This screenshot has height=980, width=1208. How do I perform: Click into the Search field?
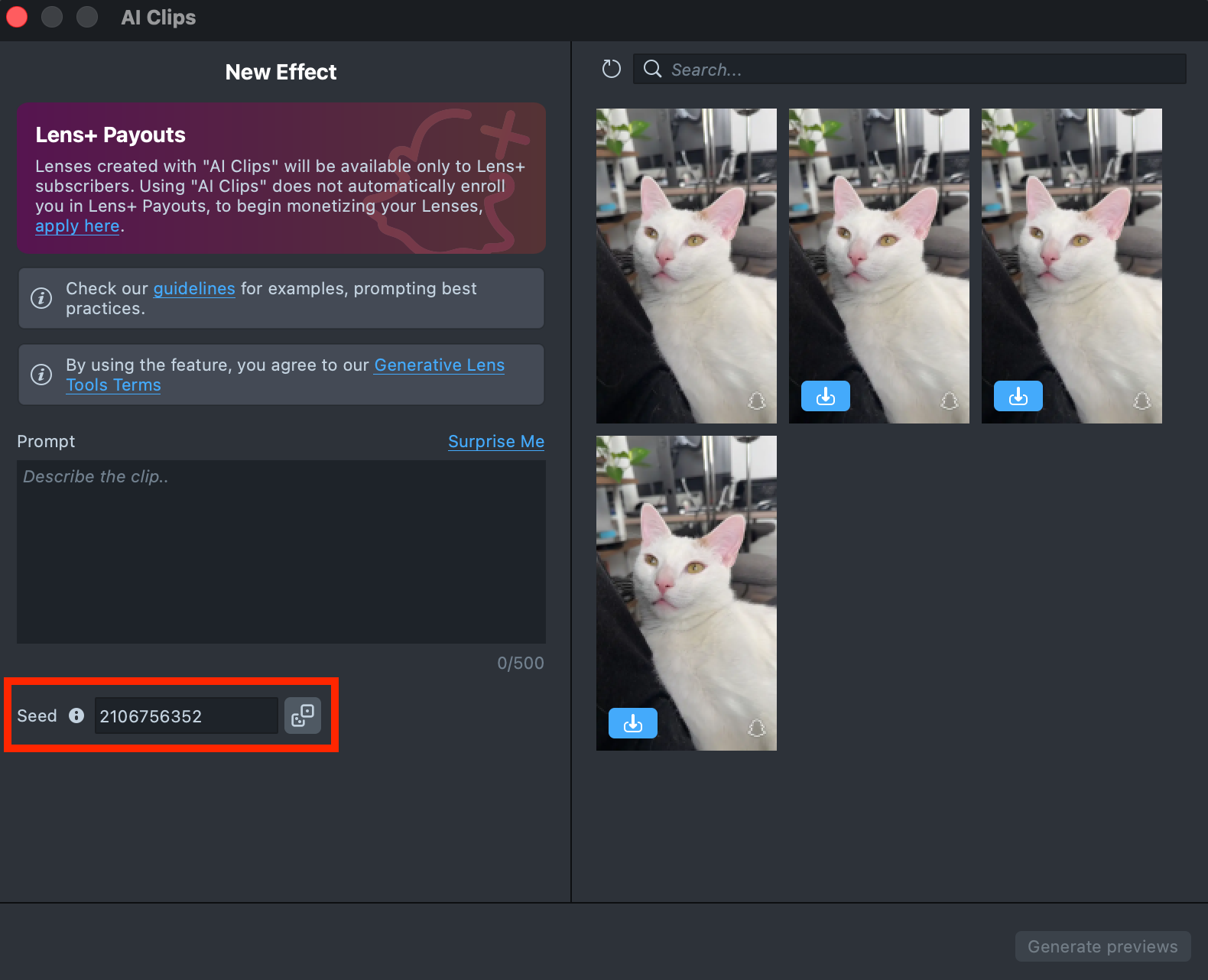pyautogui.click(x=910, y=69)
